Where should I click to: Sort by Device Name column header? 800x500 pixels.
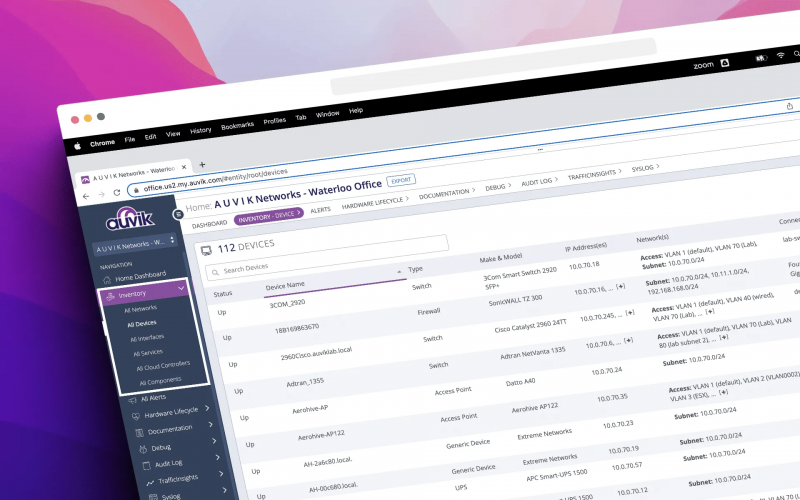tap(285, 285)
